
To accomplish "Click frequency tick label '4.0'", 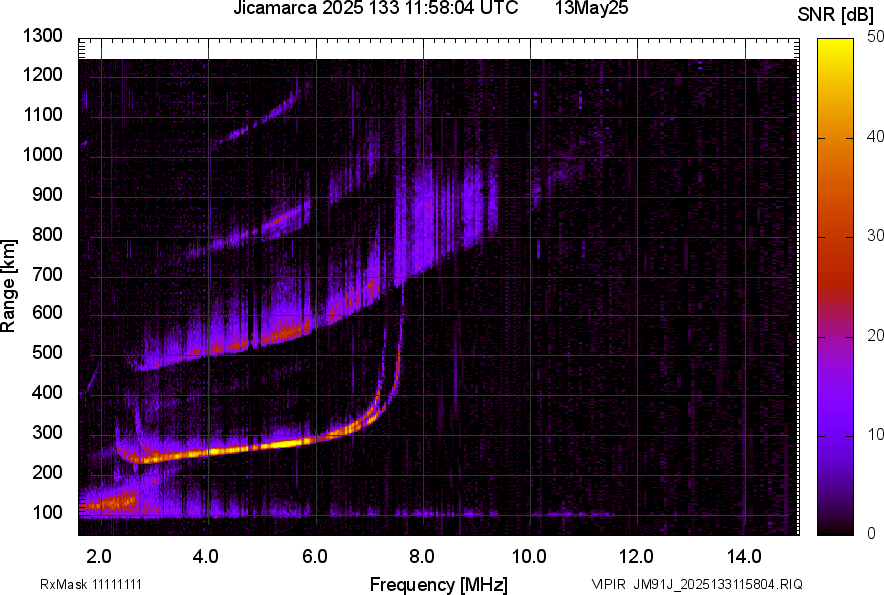I will [206, 557].
